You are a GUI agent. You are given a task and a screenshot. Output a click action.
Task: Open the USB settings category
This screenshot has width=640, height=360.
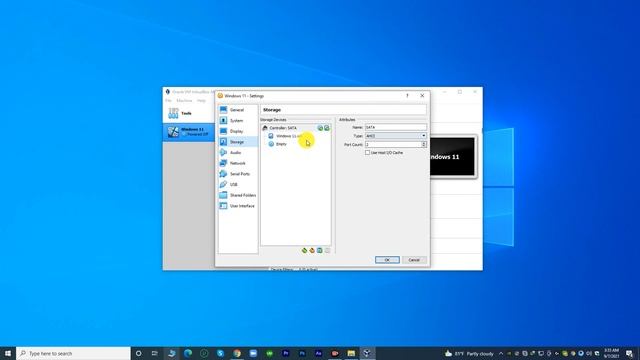(x=238, y=184)
